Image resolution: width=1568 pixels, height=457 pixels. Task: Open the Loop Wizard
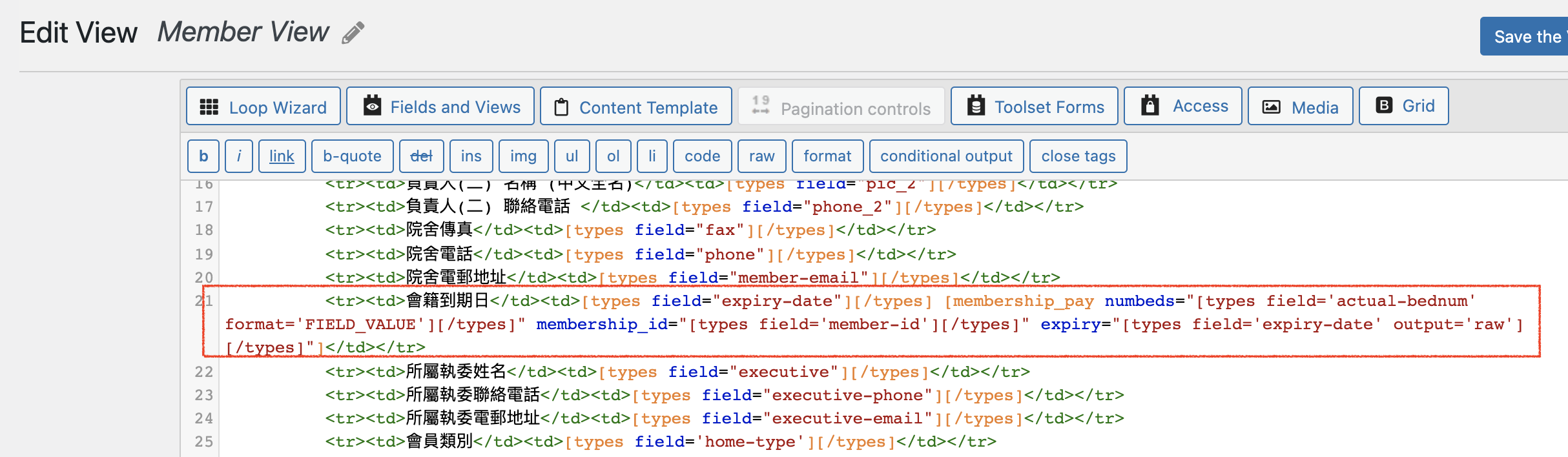click(263, 107)
